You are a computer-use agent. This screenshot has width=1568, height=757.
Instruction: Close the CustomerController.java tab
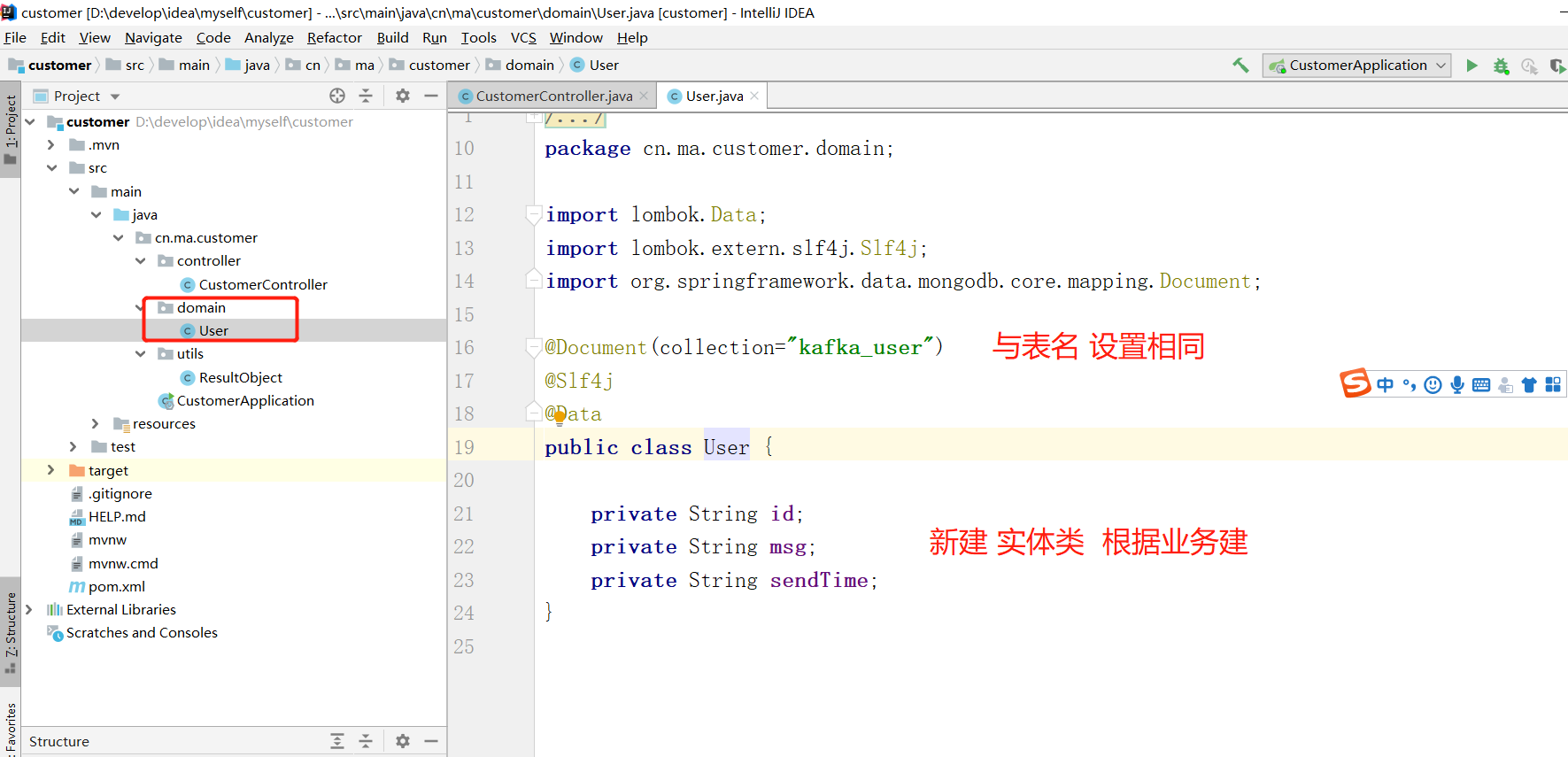(644, 96)
